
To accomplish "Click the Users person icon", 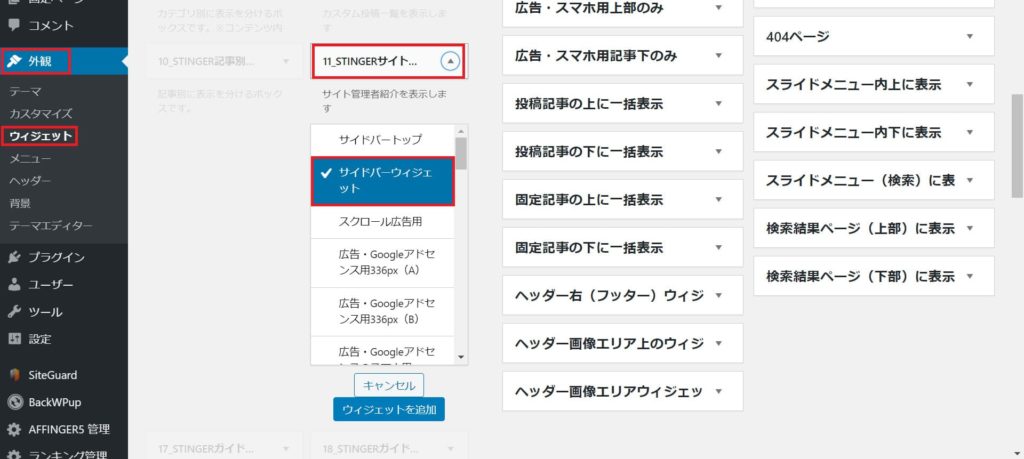I will click(x=14, y=285).
